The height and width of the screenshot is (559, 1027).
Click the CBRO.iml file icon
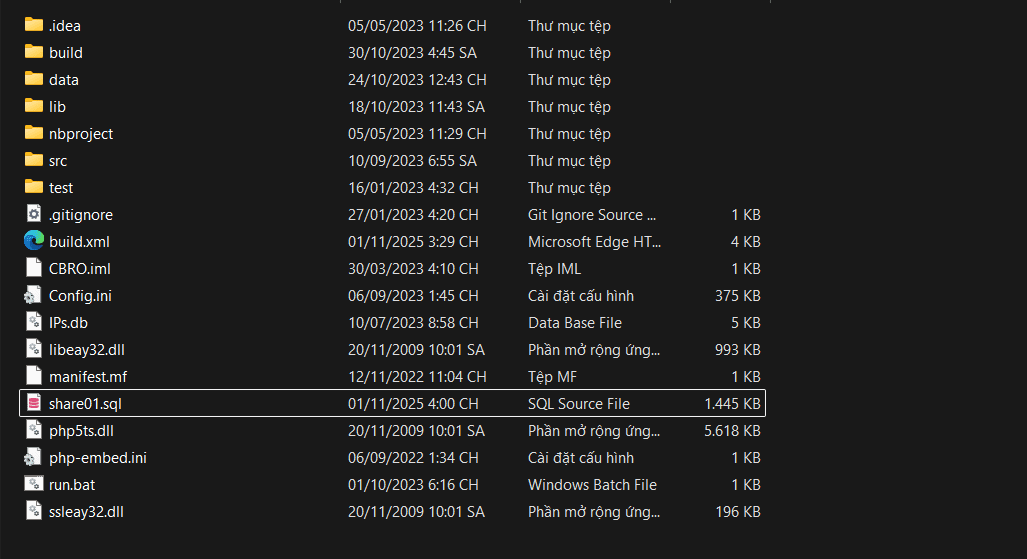click(33, 267)
